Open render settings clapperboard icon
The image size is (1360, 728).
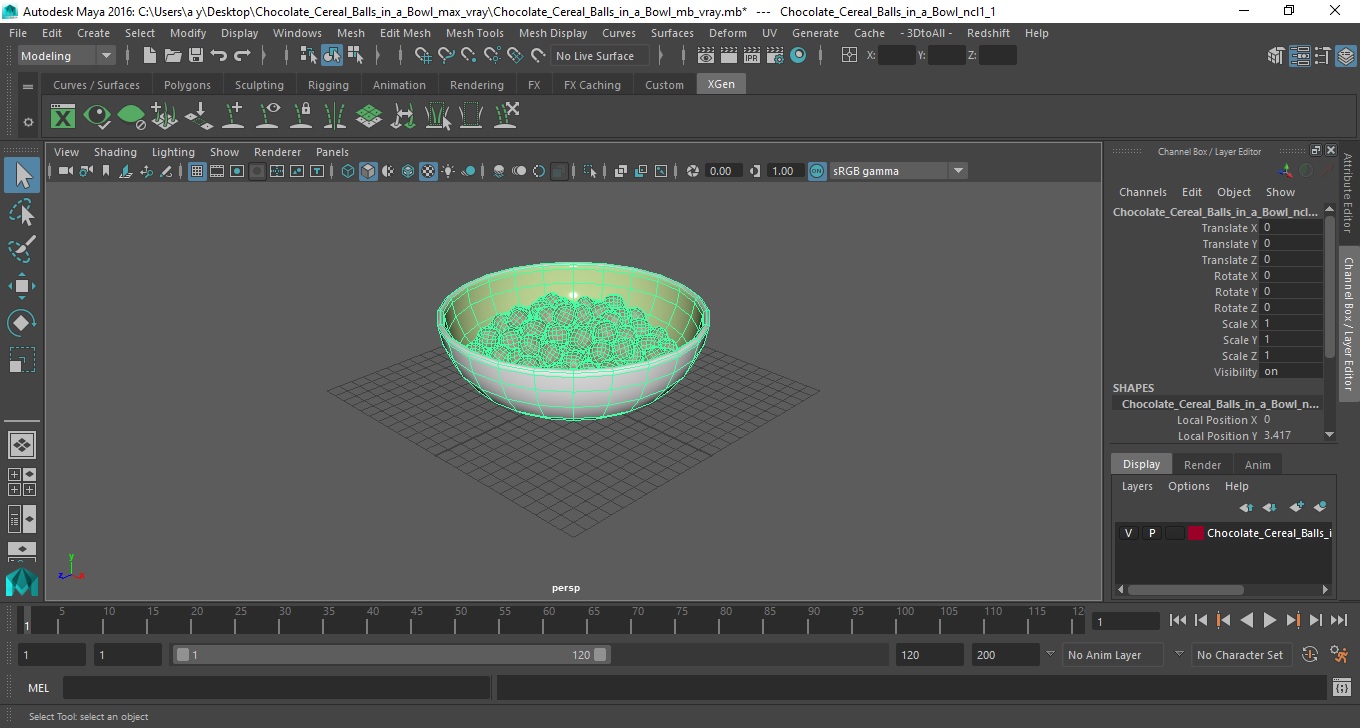pos(775,56)
